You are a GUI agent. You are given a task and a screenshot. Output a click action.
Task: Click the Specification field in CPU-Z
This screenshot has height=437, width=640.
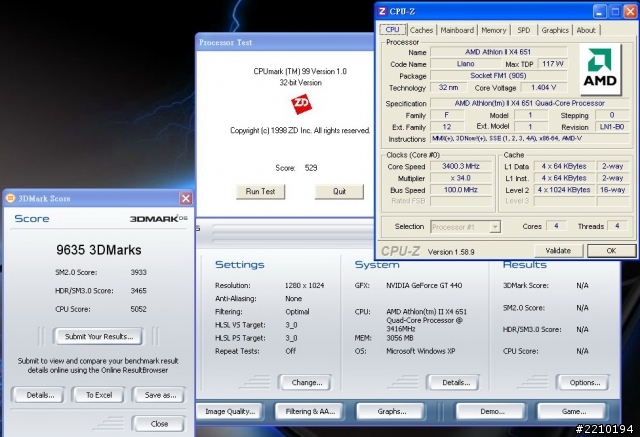[x=530, y=103]
